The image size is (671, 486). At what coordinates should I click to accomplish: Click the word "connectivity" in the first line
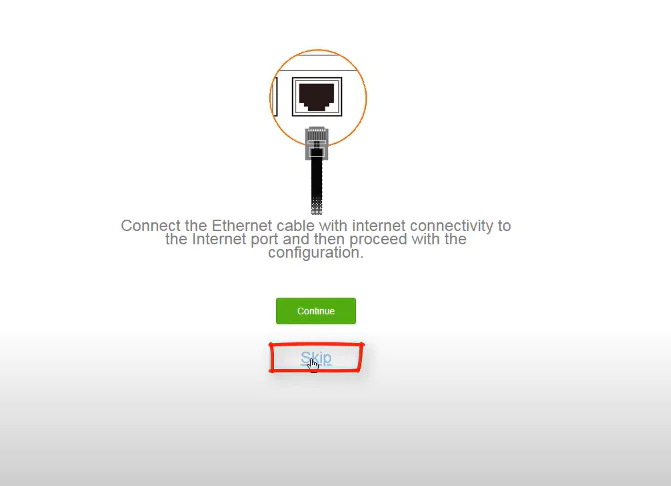pyautogui.click(x=451, y=225)
